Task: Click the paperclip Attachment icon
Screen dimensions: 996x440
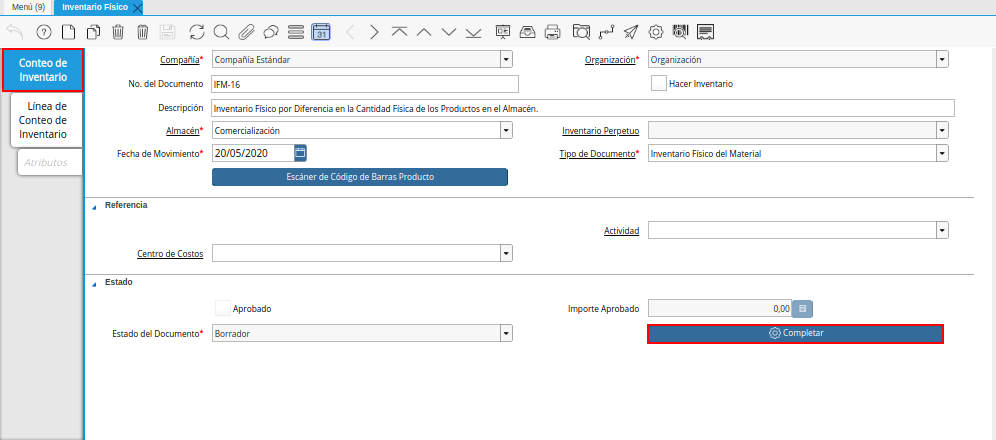Action: tap(246, 32)
